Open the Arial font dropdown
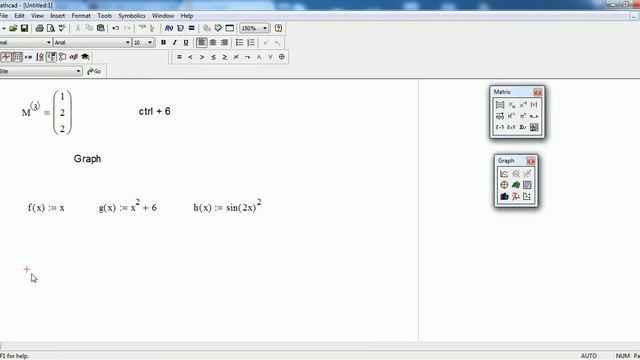This screenshot has width=640, height=360. pos(127,42)
